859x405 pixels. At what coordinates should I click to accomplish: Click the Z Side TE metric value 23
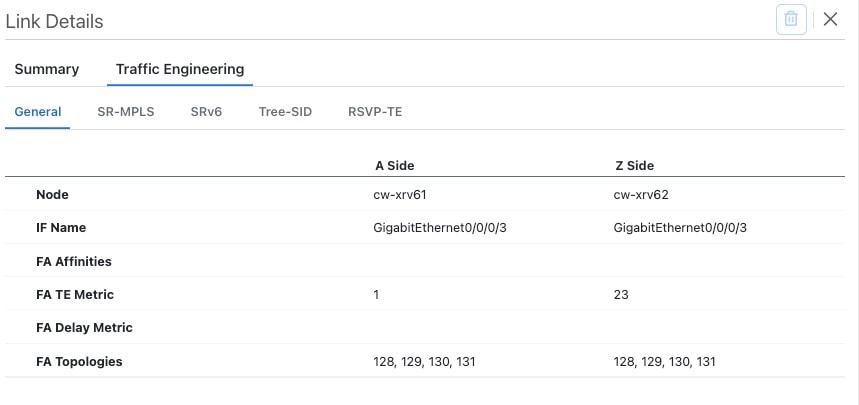[621, 295]
